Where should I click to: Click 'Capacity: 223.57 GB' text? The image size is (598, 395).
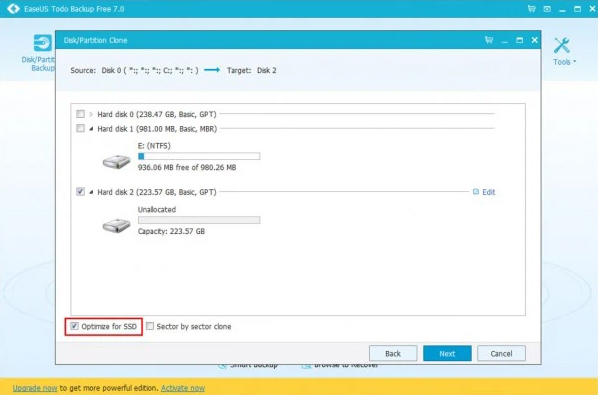point(171,231)
